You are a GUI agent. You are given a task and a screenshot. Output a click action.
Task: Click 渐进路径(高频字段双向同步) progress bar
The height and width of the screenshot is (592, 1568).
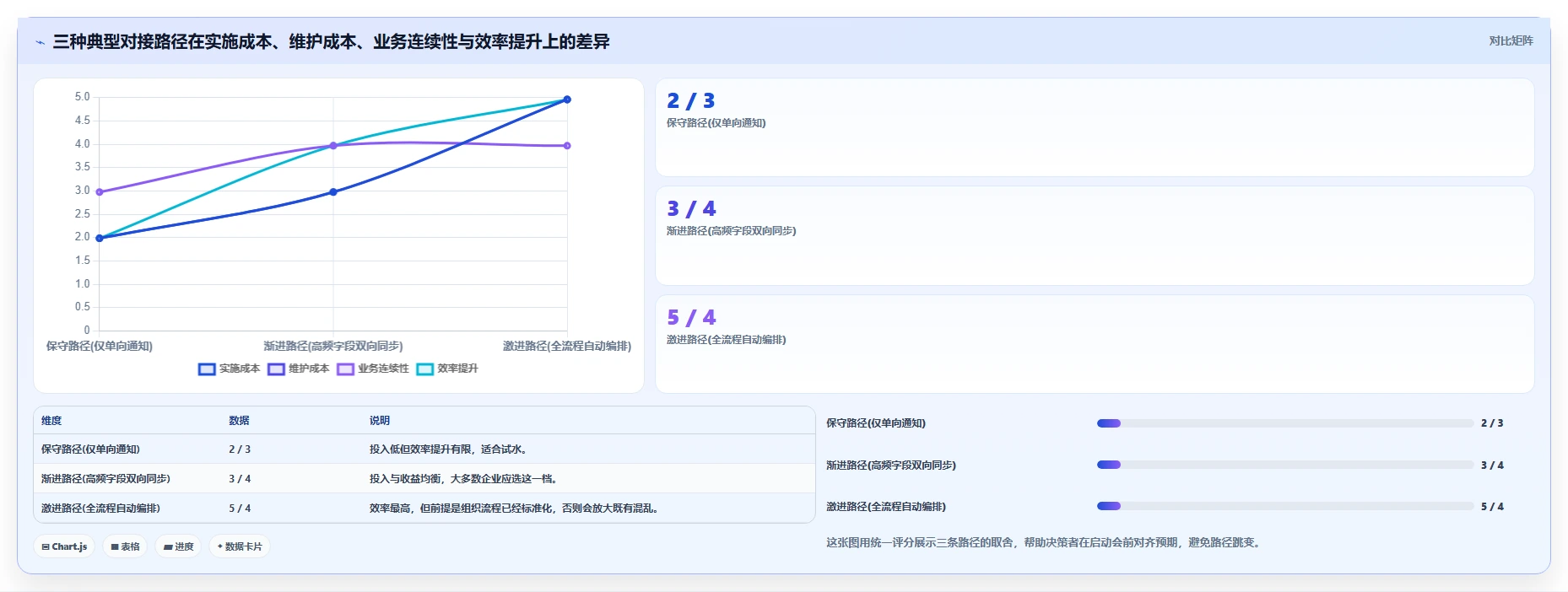[x=1285, y=465]
